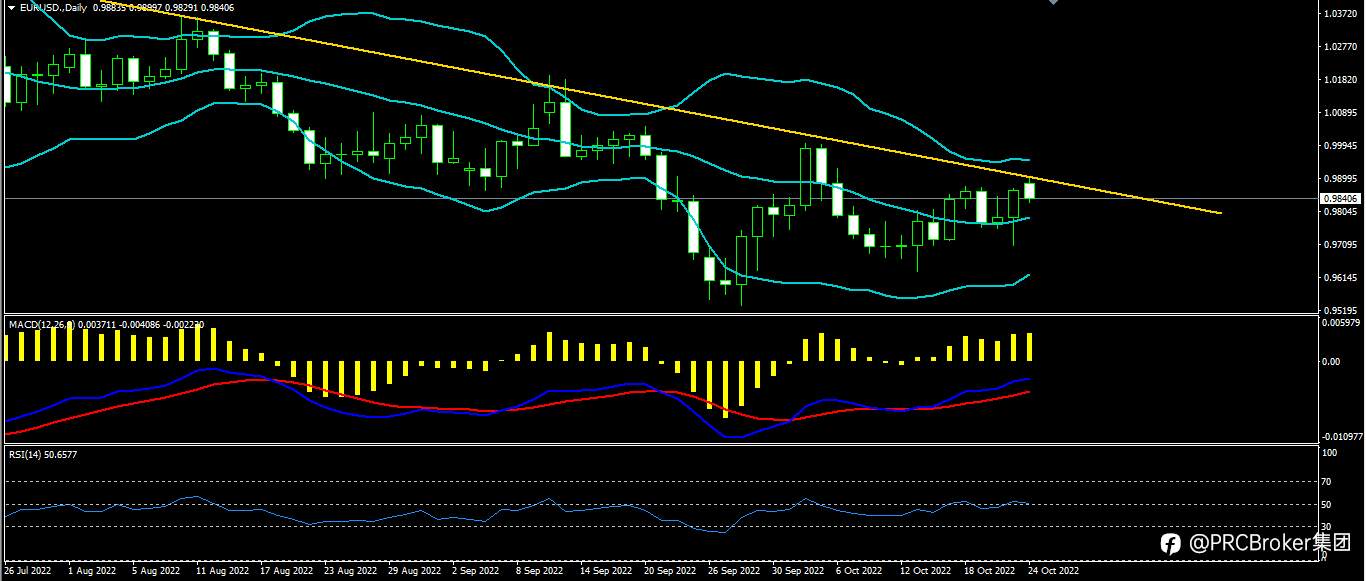Click the RSI scale label 70

(1327, 482)
